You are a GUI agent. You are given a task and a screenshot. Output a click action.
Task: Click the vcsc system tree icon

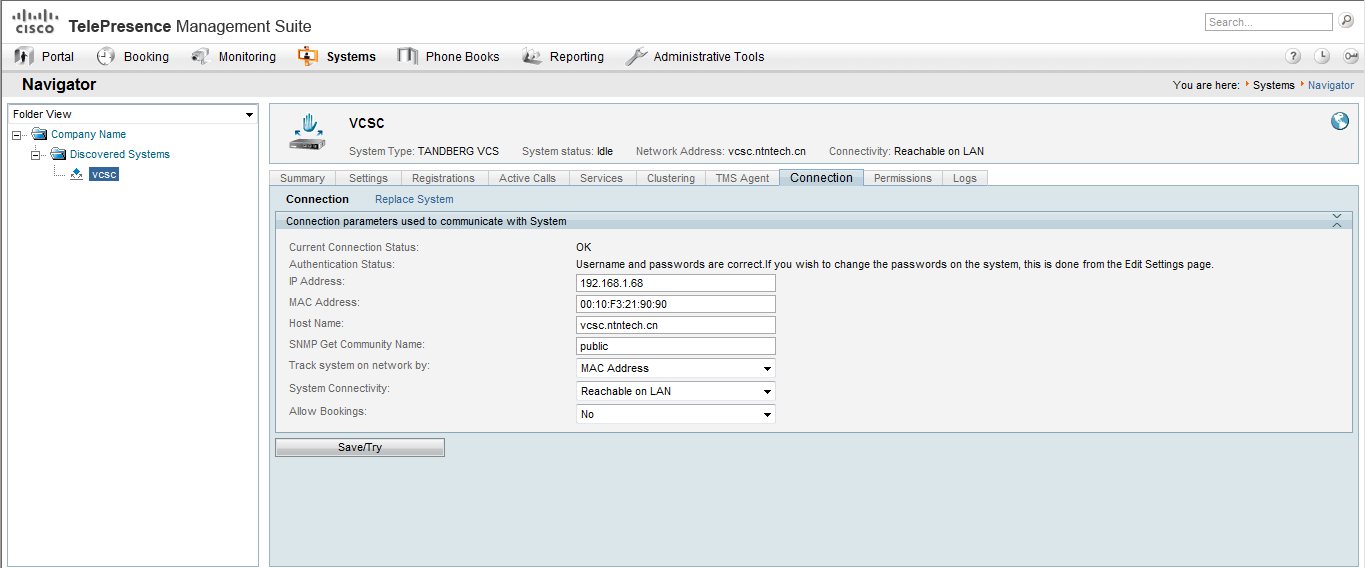point(76,174)
